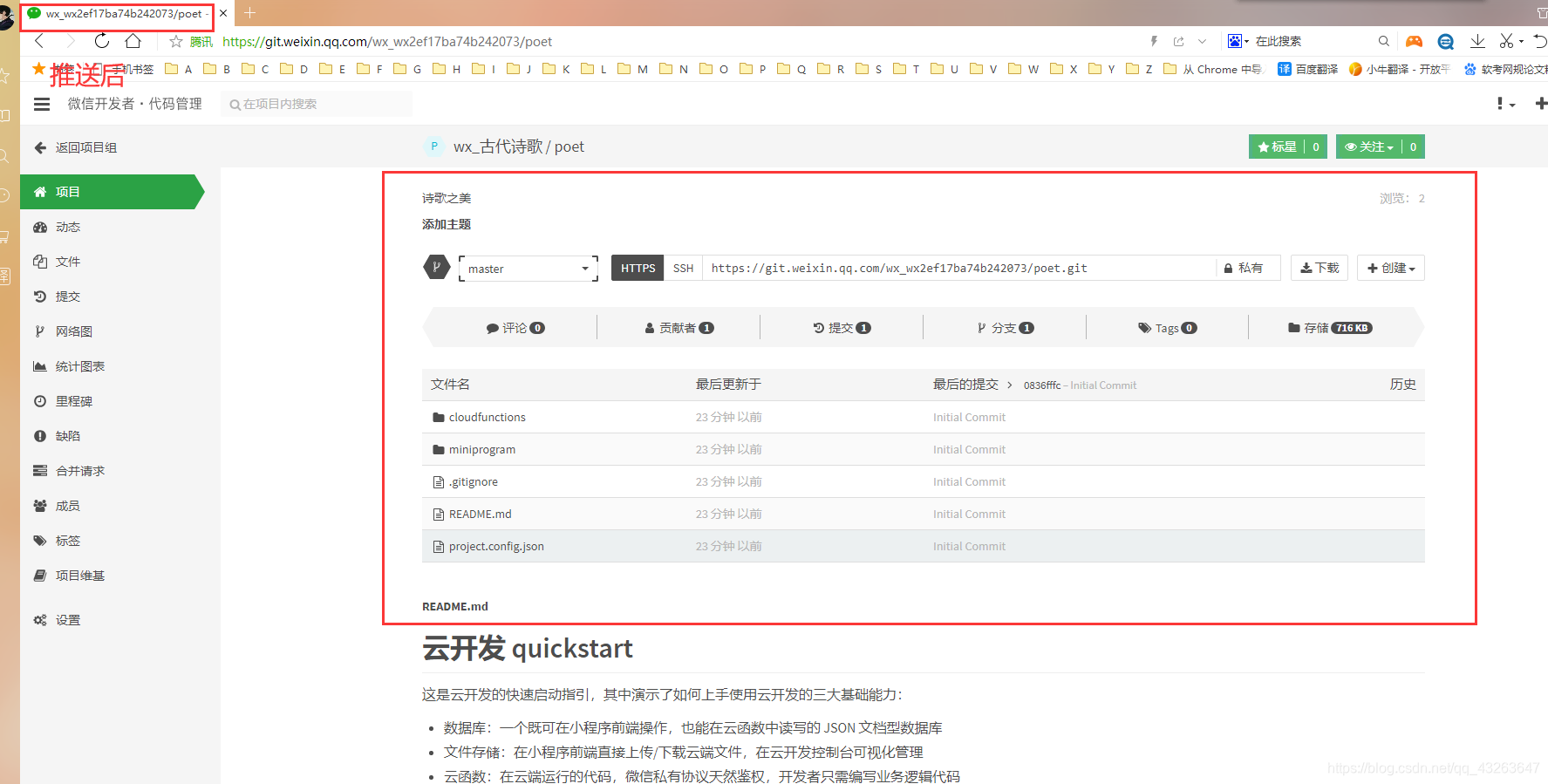Screen dimensions: 1548x784
Task: Switch clone URL to HTTPS
Action: 638,268
